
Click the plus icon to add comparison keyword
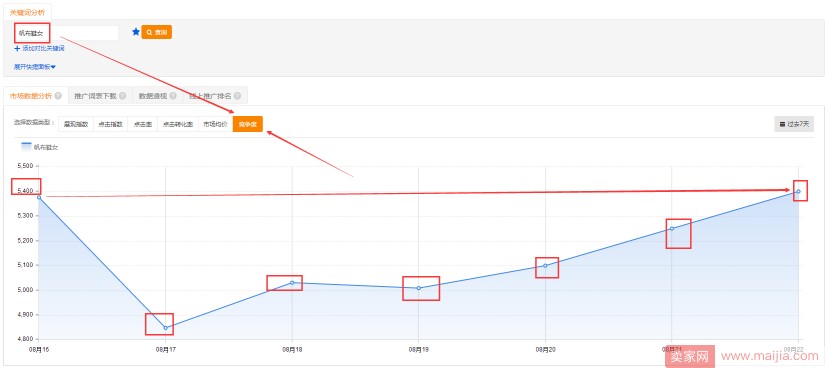click(x=17, y=48)
